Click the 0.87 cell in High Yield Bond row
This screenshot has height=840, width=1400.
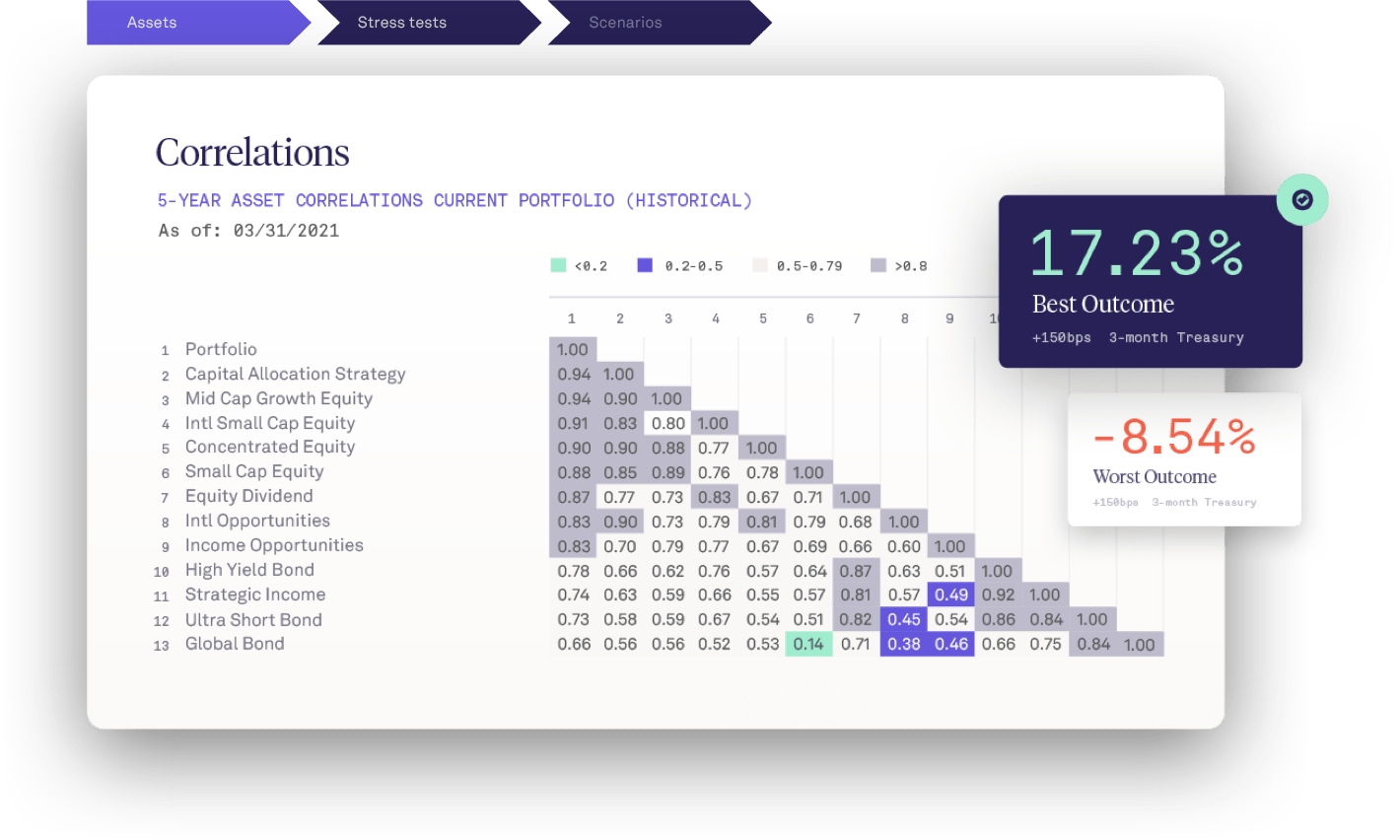[x=856, y=571]
